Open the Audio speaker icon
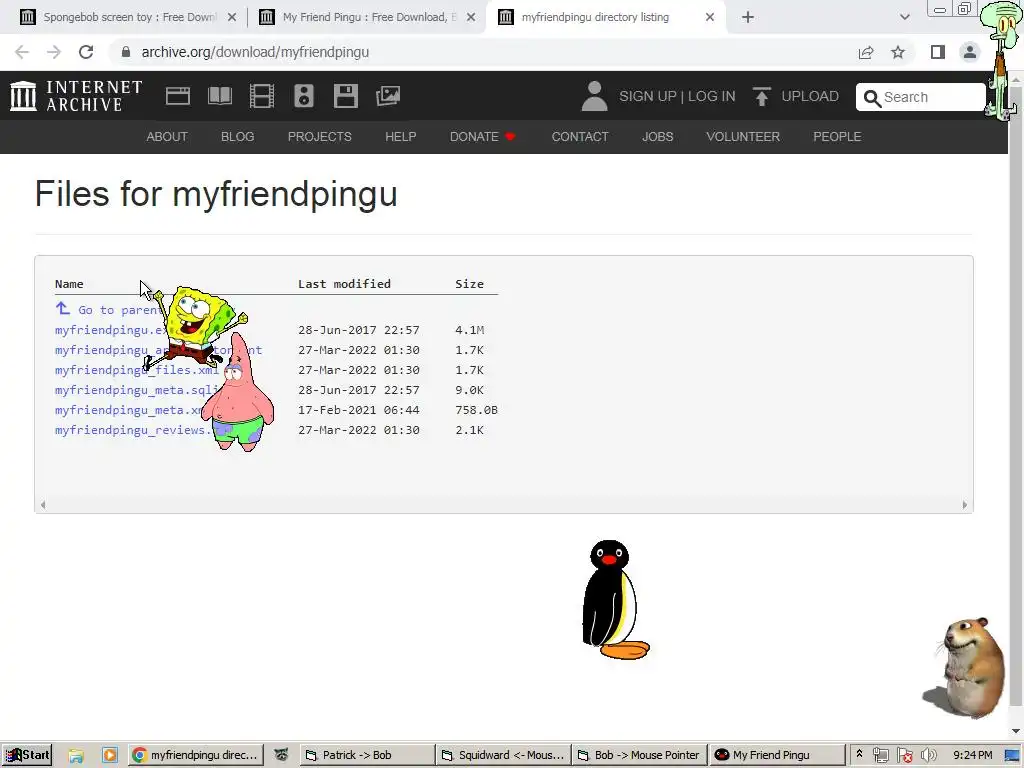 click(304, 96)
